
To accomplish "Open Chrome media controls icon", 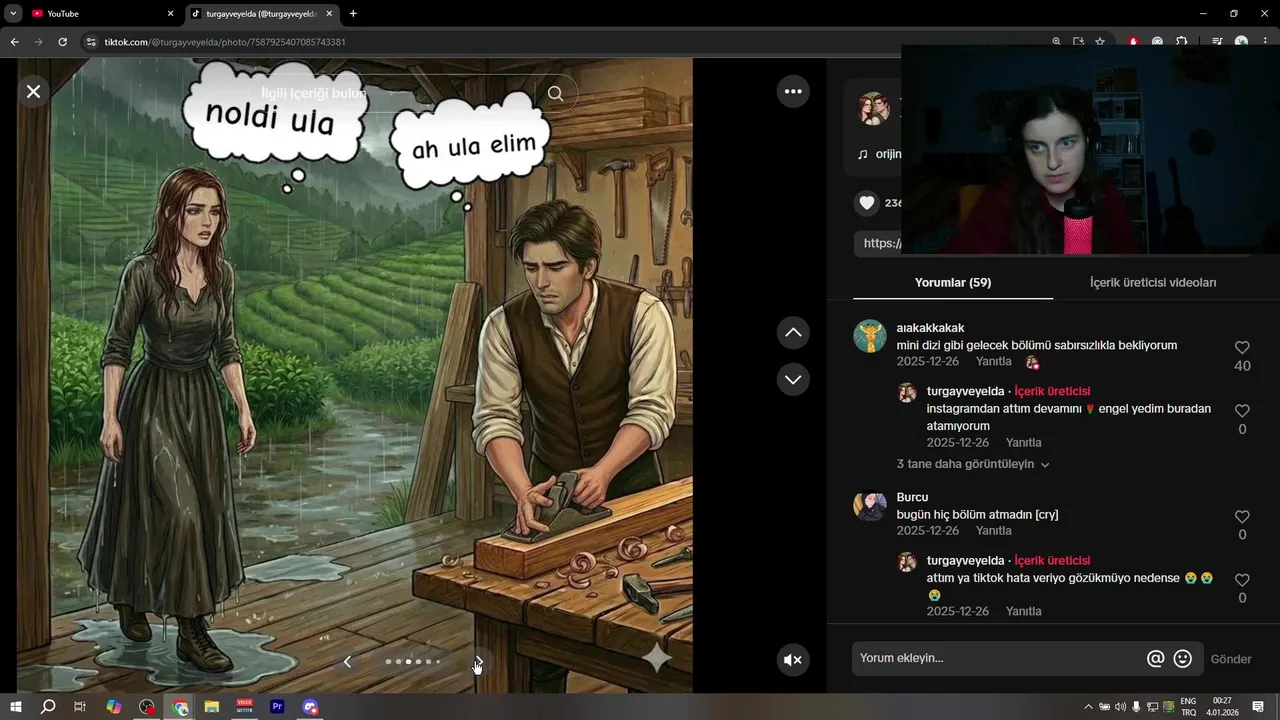I will point(1217,42).
